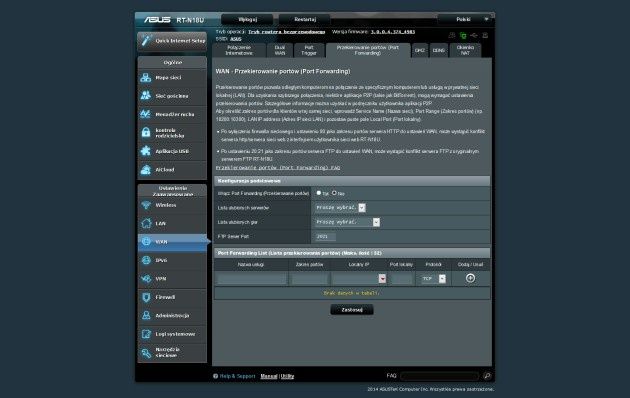Open the Lista ulubionych gier dropdown
Image resolution: width=630 pixels, height=398 pixels.
(x=348, y=222)
